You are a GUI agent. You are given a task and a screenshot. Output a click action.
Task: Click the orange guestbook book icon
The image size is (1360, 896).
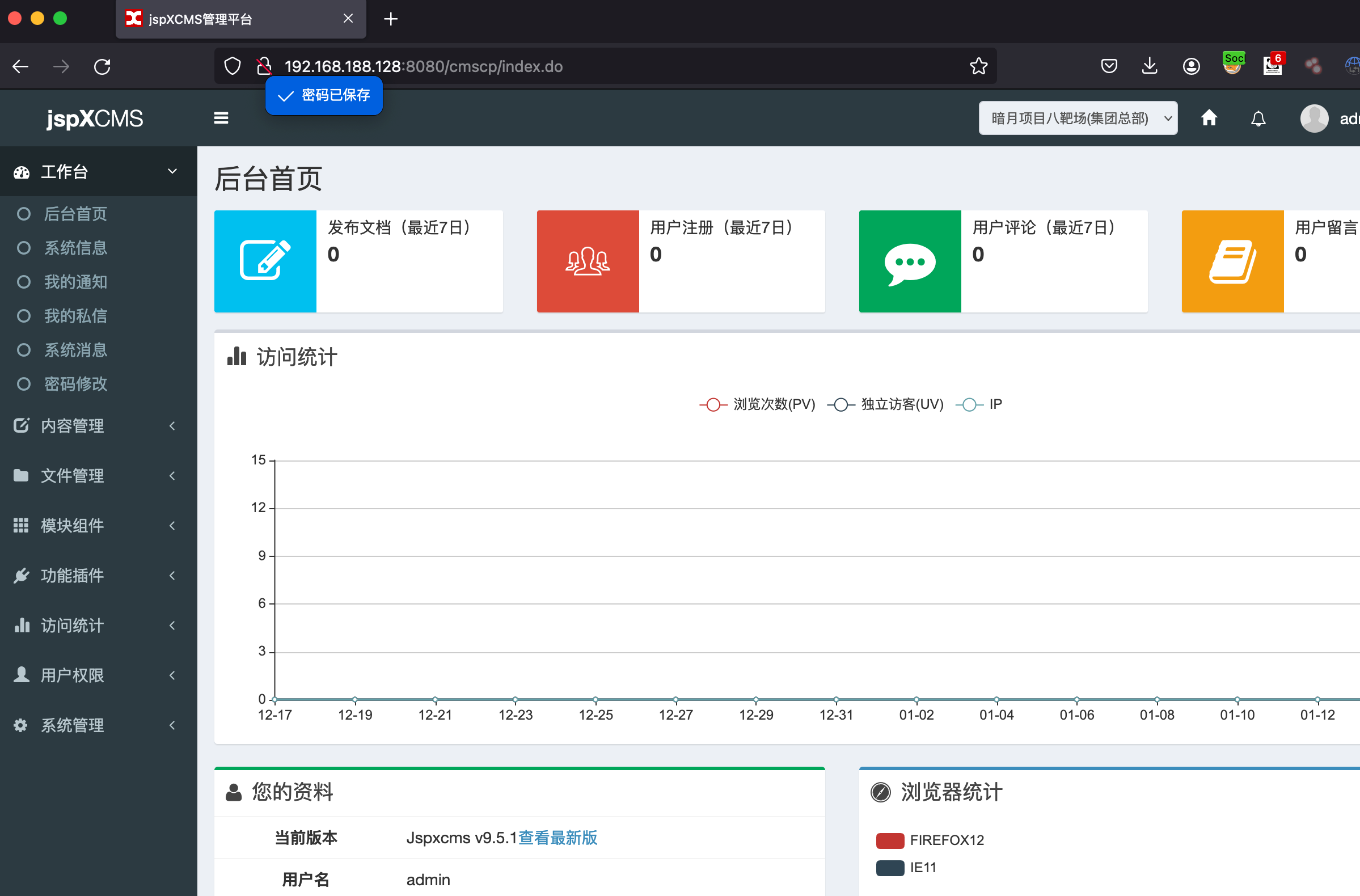tap(1232, 261)
